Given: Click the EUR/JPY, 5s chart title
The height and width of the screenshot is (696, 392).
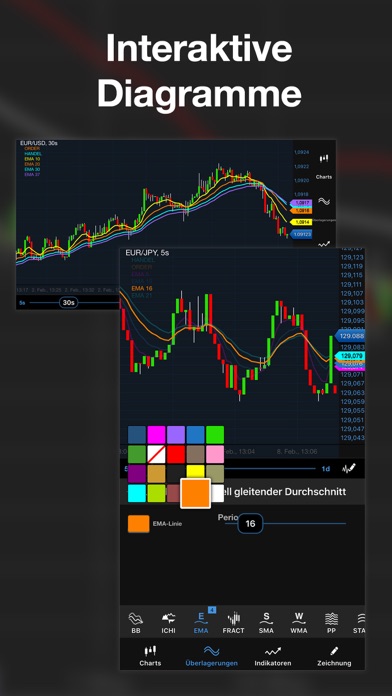Looking at the screenshot, I should (147, 253).
